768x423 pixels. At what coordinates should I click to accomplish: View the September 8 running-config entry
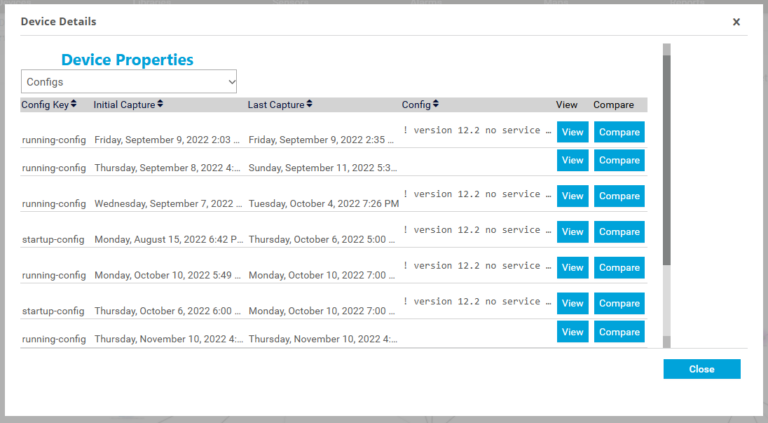coord(573,161)
